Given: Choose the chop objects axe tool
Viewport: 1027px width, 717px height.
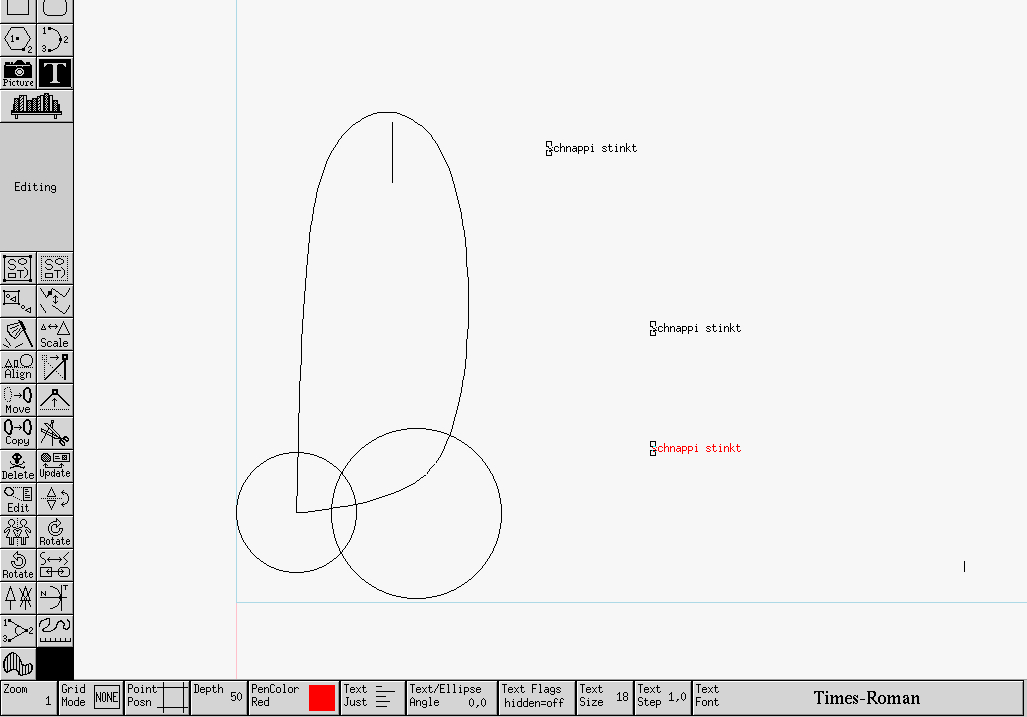Looking at the screenshot, I should (18, 334).
